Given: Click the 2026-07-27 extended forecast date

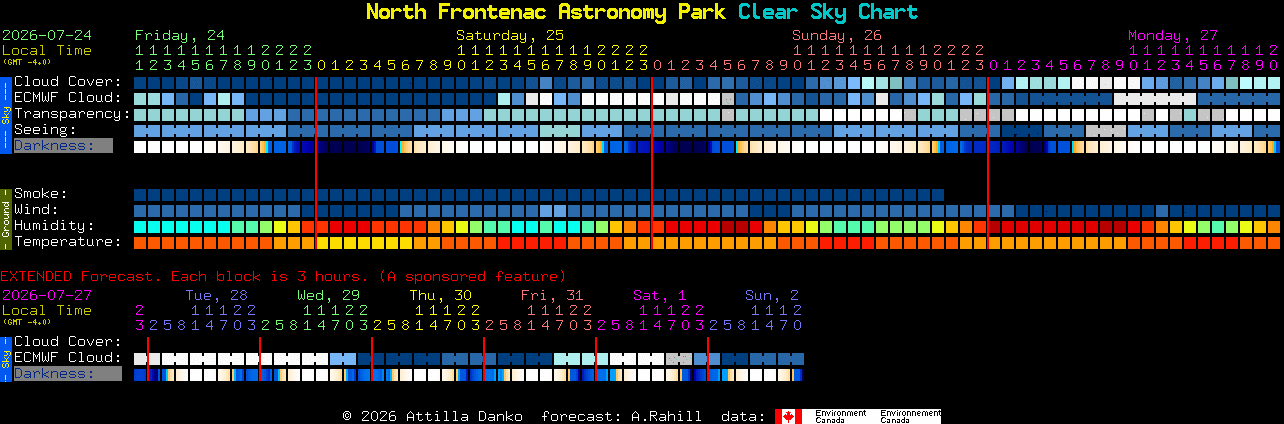Looking at the screenshot, I should (47, 295).
